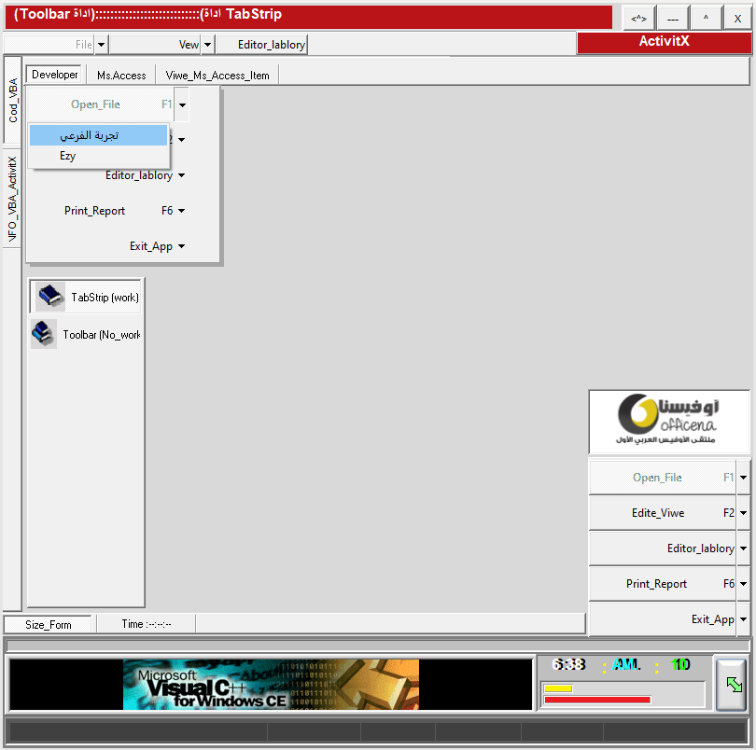Open Edite_Viwe dropdown arrow in right panel

743,513
